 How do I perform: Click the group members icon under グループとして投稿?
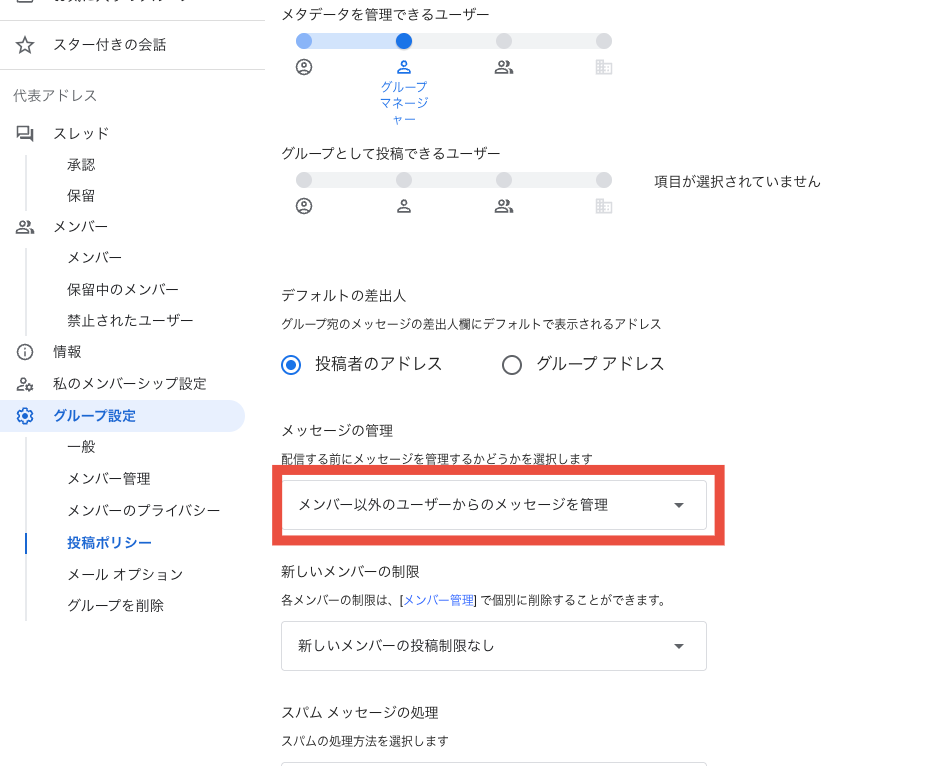pos(504,206)
